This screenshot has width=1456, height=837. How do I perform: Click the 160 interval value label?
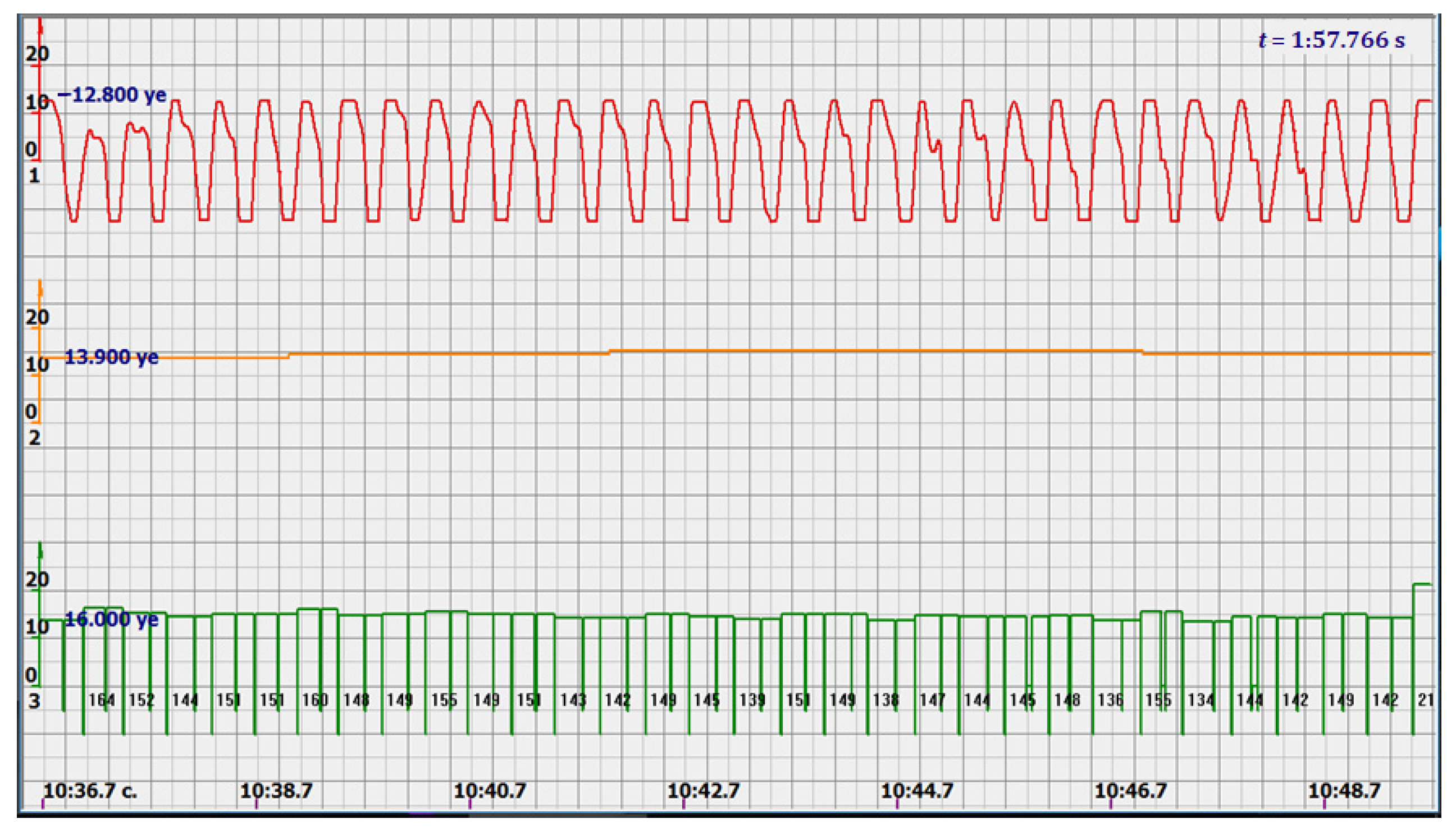[x=315, y=700]
